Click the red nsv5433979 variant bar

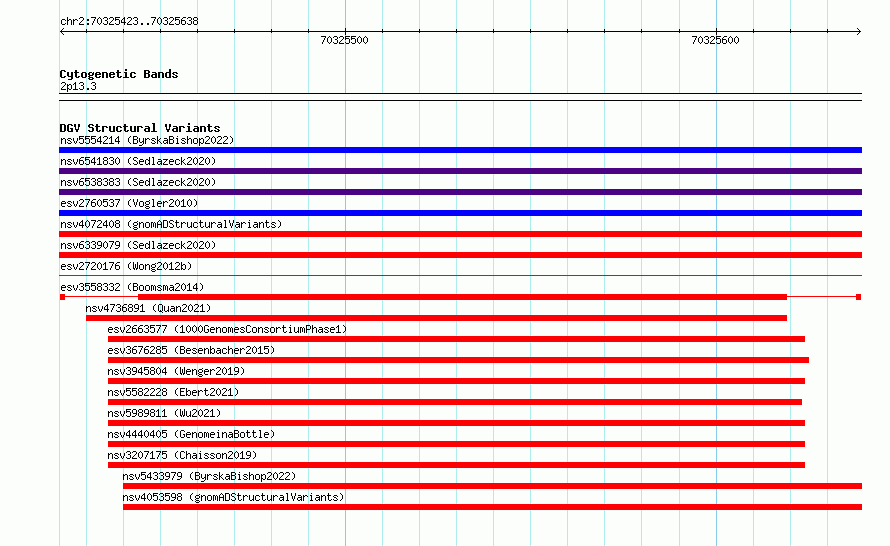coord(493,486)
